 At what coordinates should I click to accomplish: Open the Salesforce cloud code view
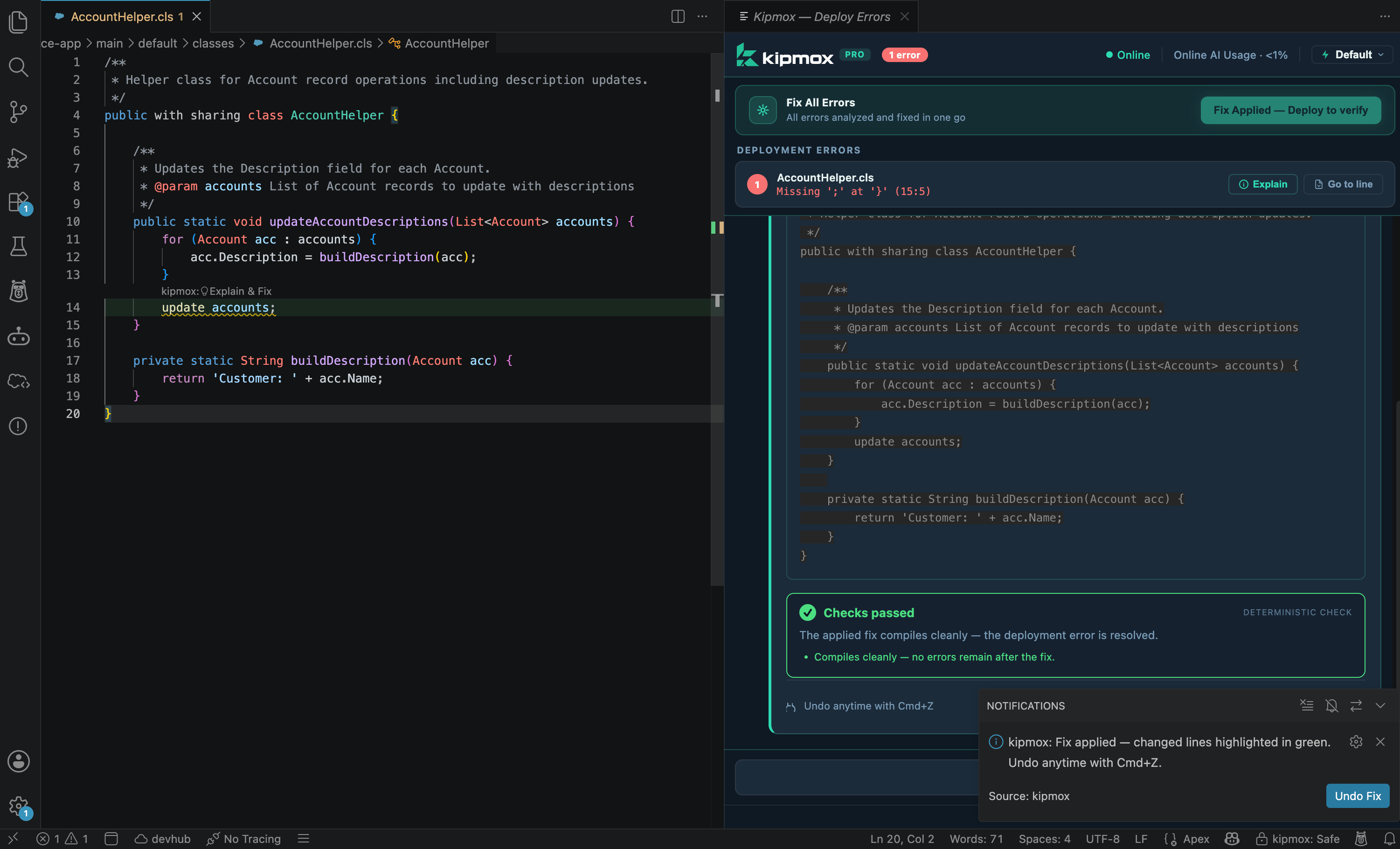coord(19,381)
